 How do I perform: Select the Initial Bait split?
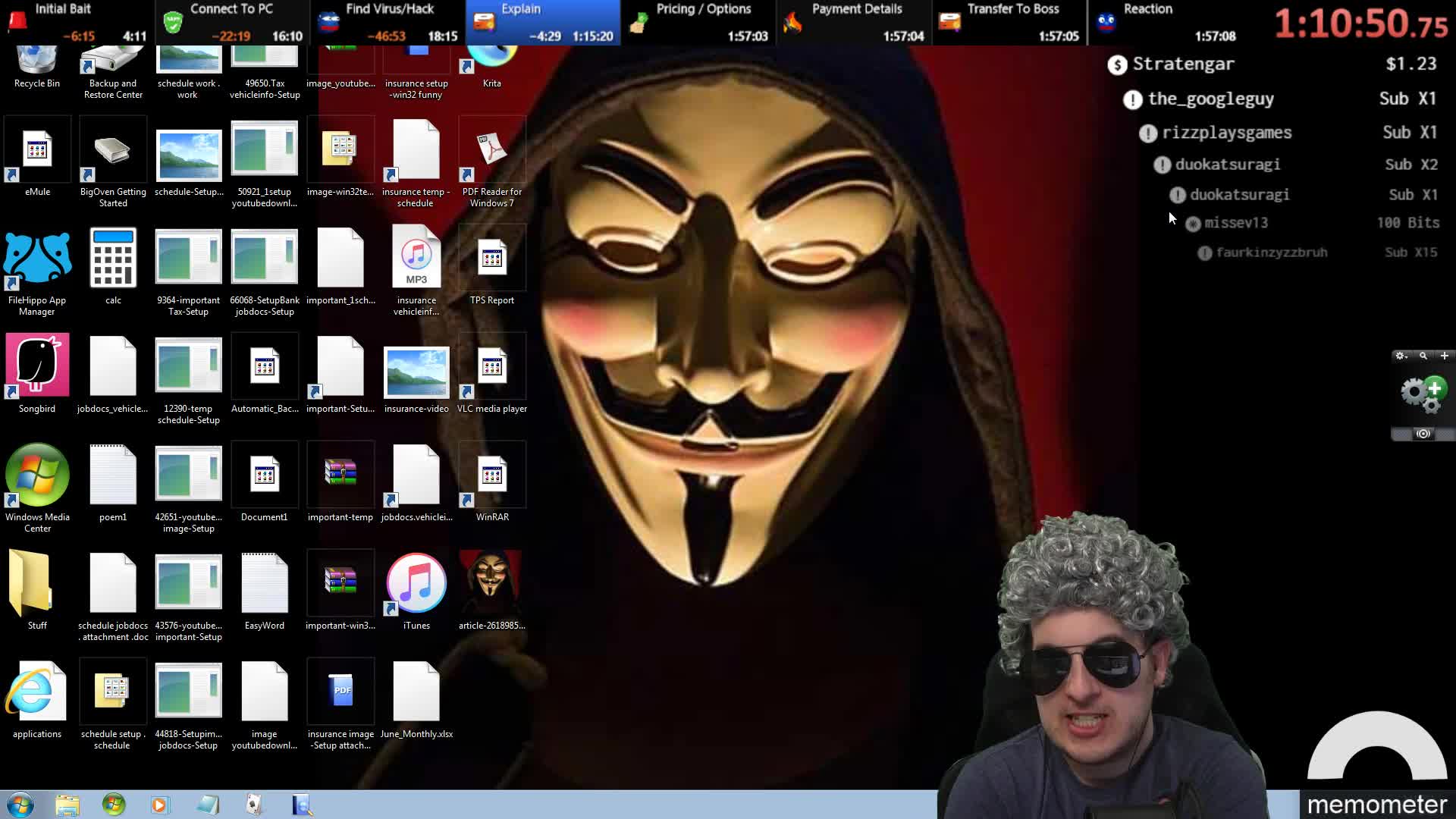[77, 23]
